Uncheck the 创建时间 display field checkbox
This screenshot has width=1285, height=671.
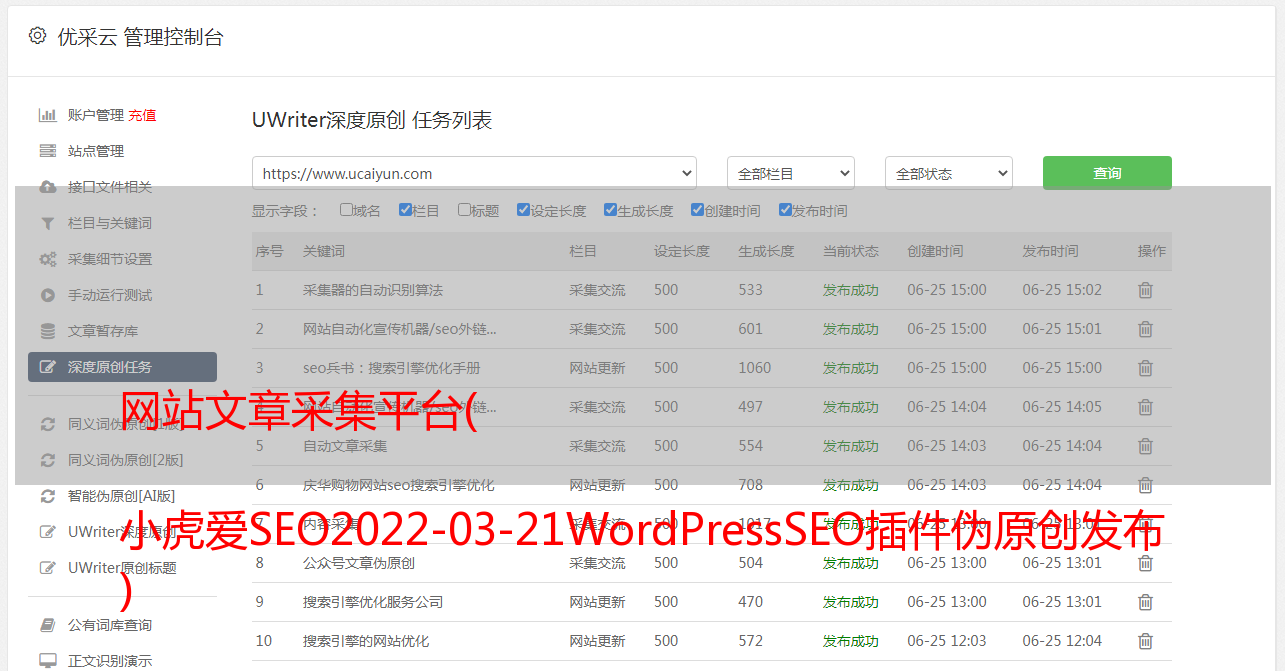(x=697, y=210)
